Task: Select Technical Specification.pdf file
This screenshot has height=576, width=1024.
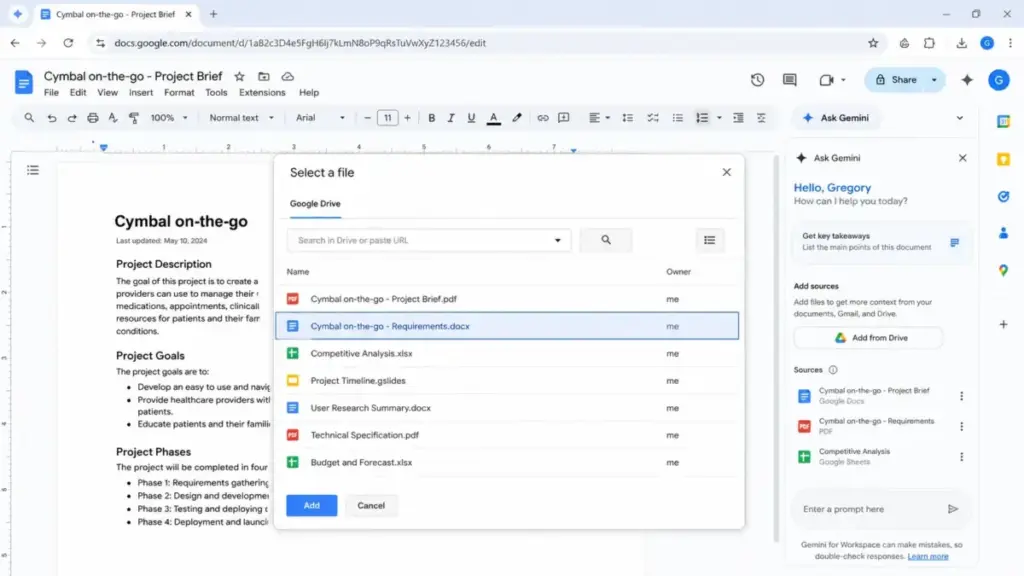Action: pos(507,435)
